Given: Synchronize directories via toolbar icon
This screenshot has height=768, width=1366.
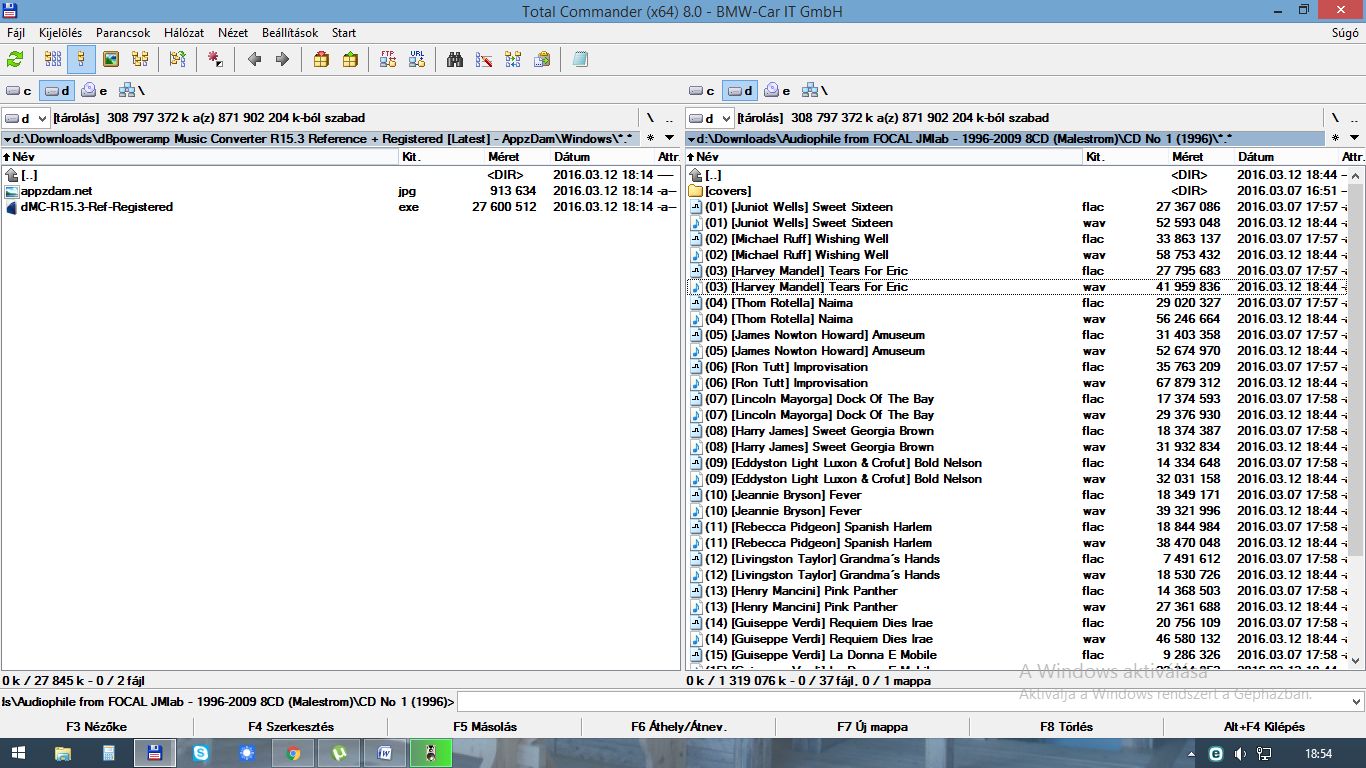Looking at the screenshot, I should pyautogui.click(x=512, y=60).
